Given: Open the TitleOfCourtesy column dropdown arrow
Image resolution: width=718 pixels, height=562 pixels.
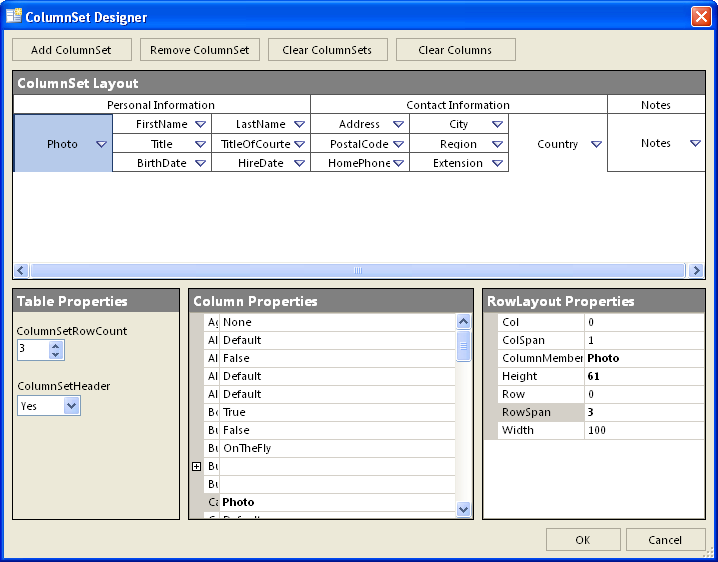Looking at the screenshot, I should pyautogui.click(x=299, y=144).
